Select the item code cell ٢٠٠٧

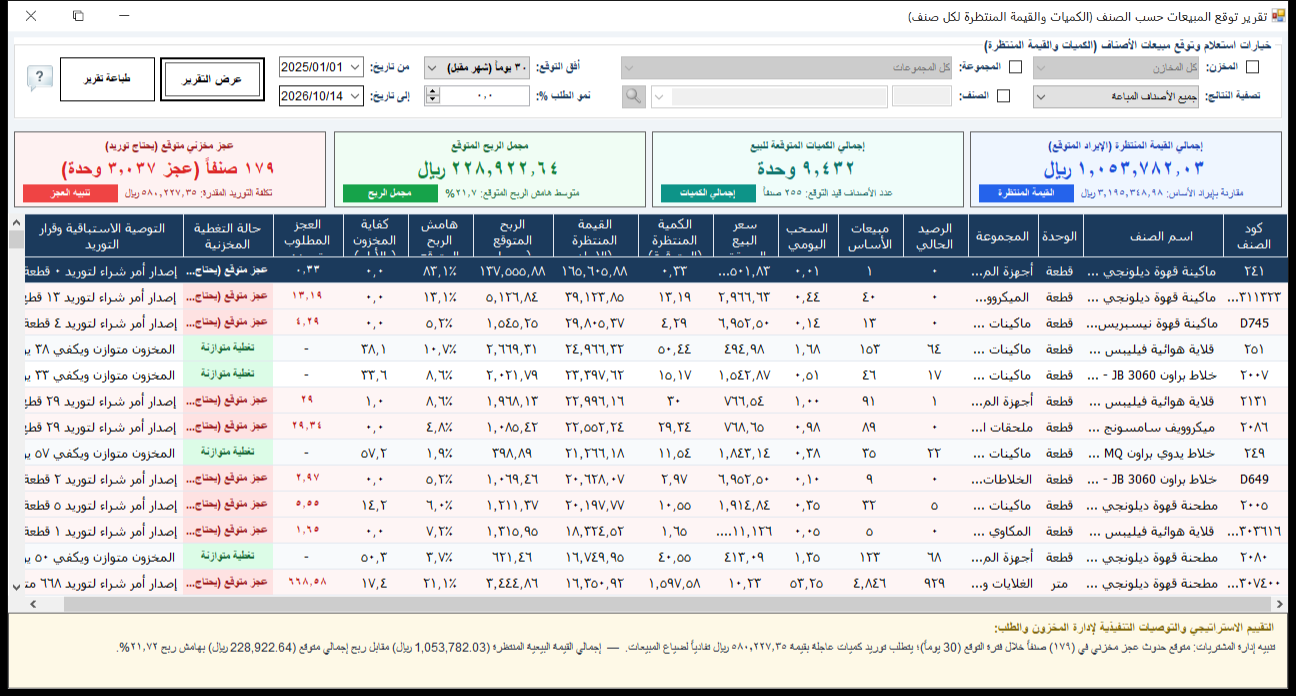1254,375
